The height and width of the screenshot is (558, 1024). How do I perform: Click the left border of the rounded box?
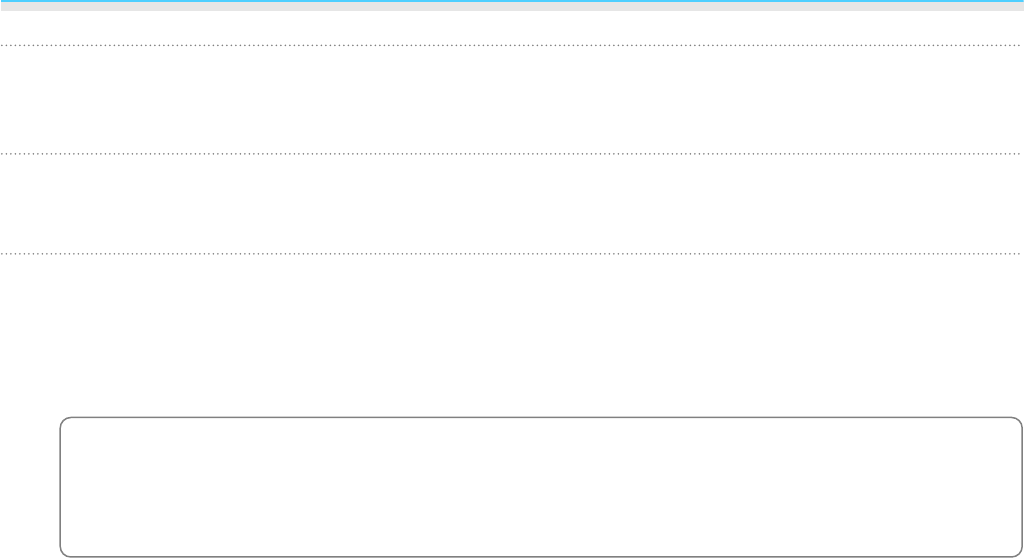[x=60, y=487]
